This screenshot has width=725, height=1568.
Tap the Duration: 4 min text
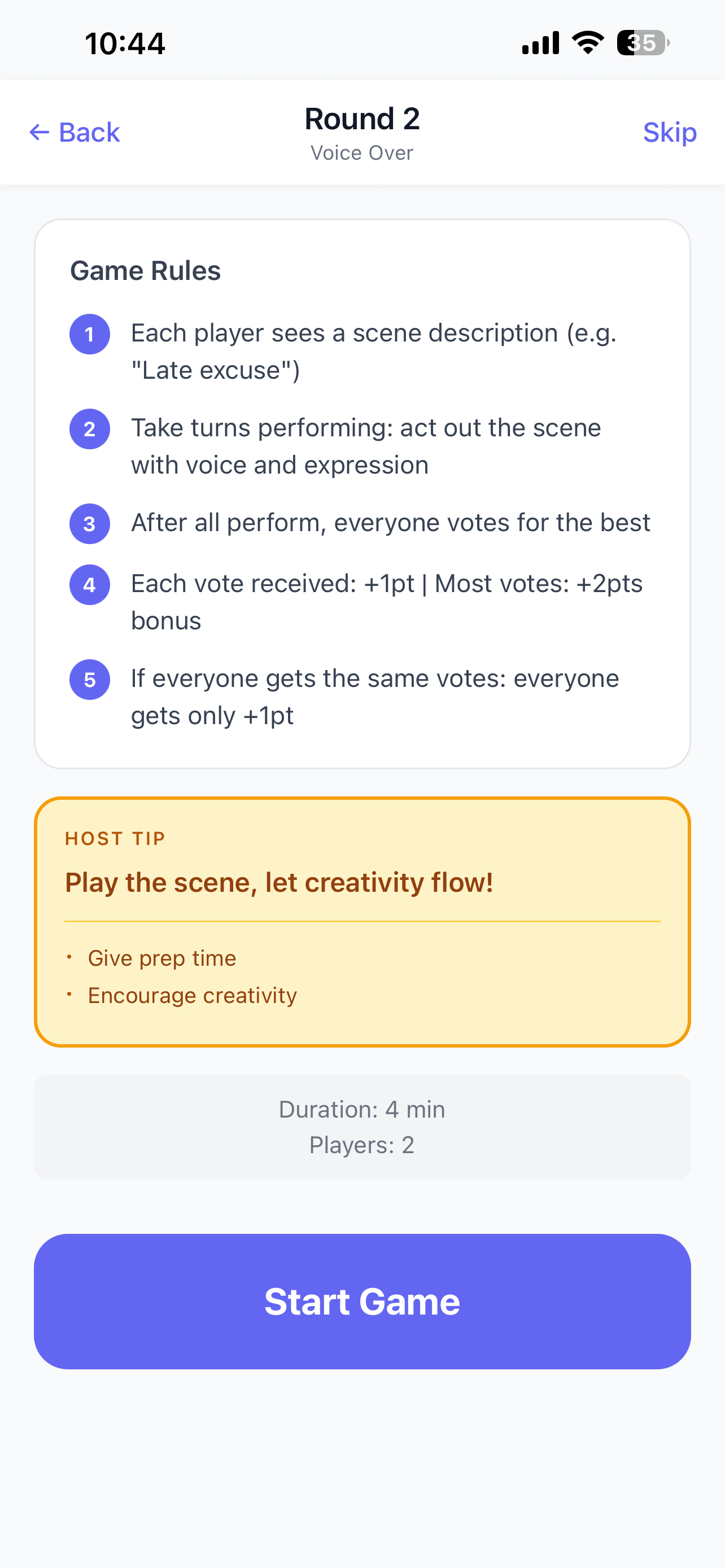pyautogui.click(x=362, y=1109)
